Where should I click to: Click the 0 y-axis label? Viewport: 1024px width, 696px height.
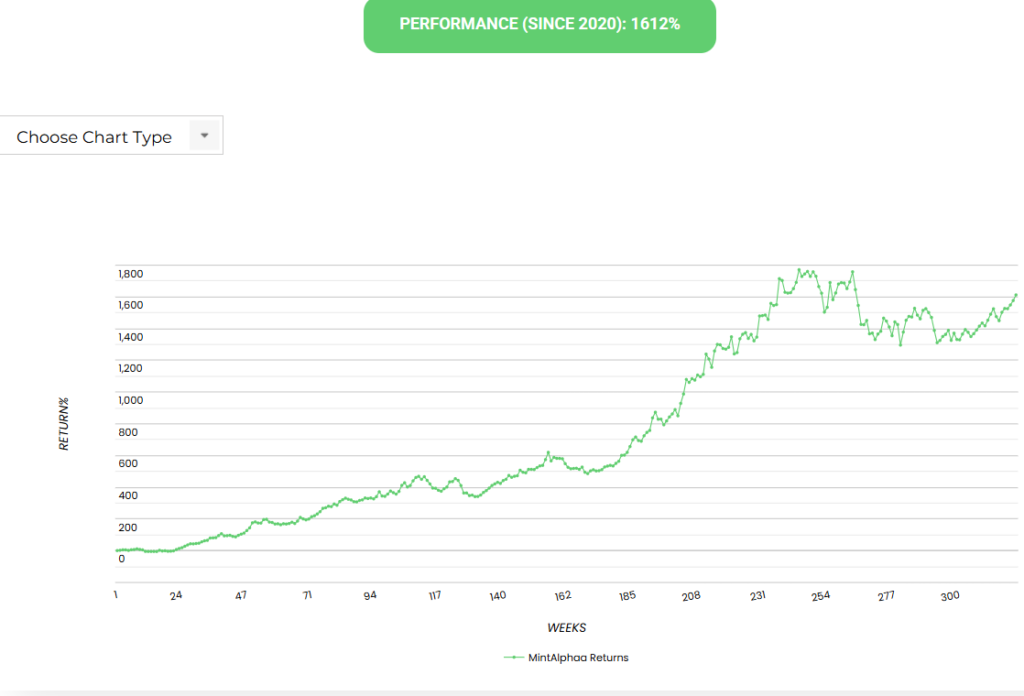[x=122, y=559]
